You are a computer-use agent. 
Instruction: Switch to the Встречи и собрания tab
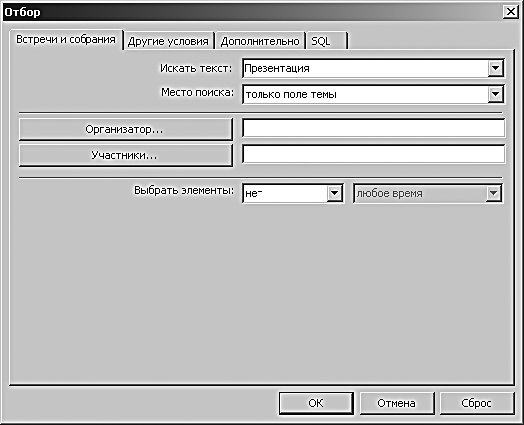66,39
